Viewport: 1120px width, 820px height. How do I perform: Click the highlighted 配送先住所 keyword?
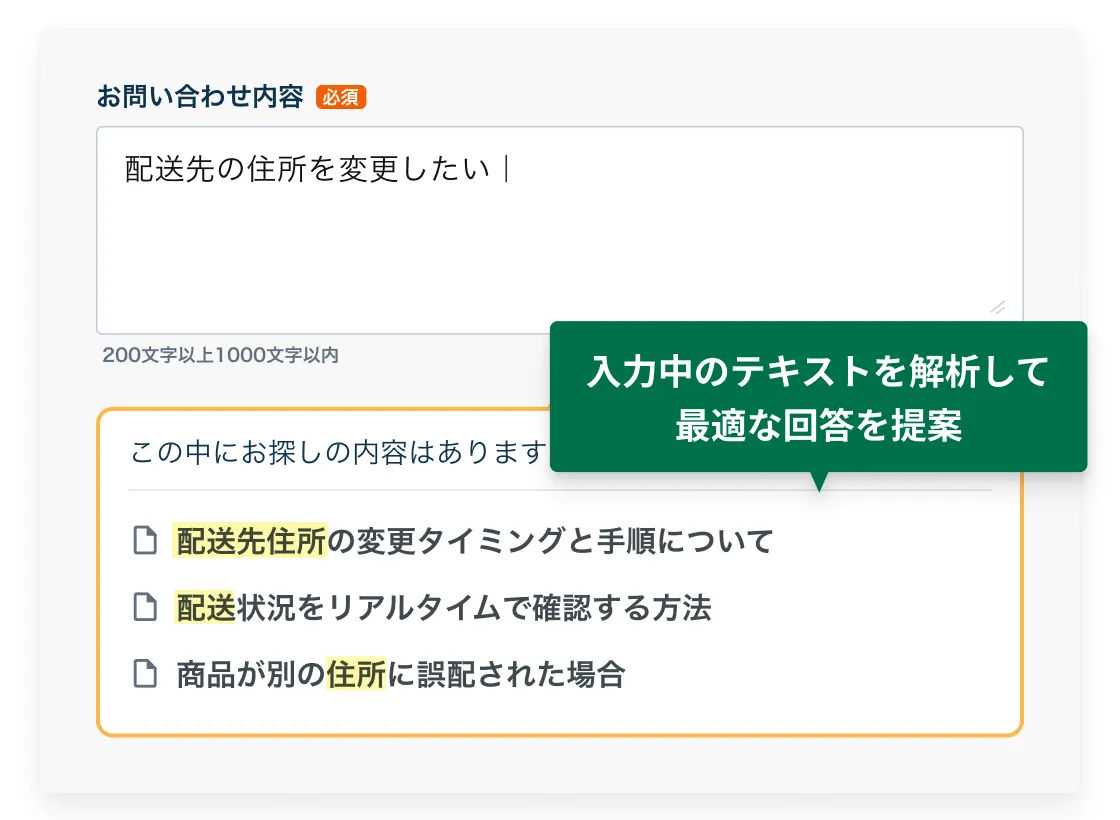(251, 541)
